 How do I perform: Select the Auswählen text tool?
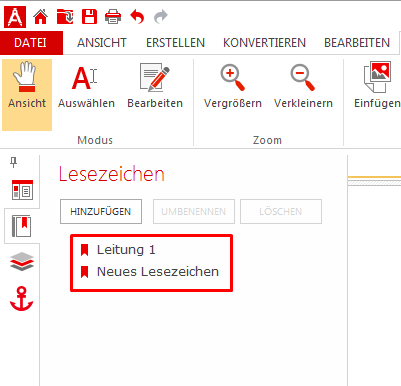pos(86,87)
